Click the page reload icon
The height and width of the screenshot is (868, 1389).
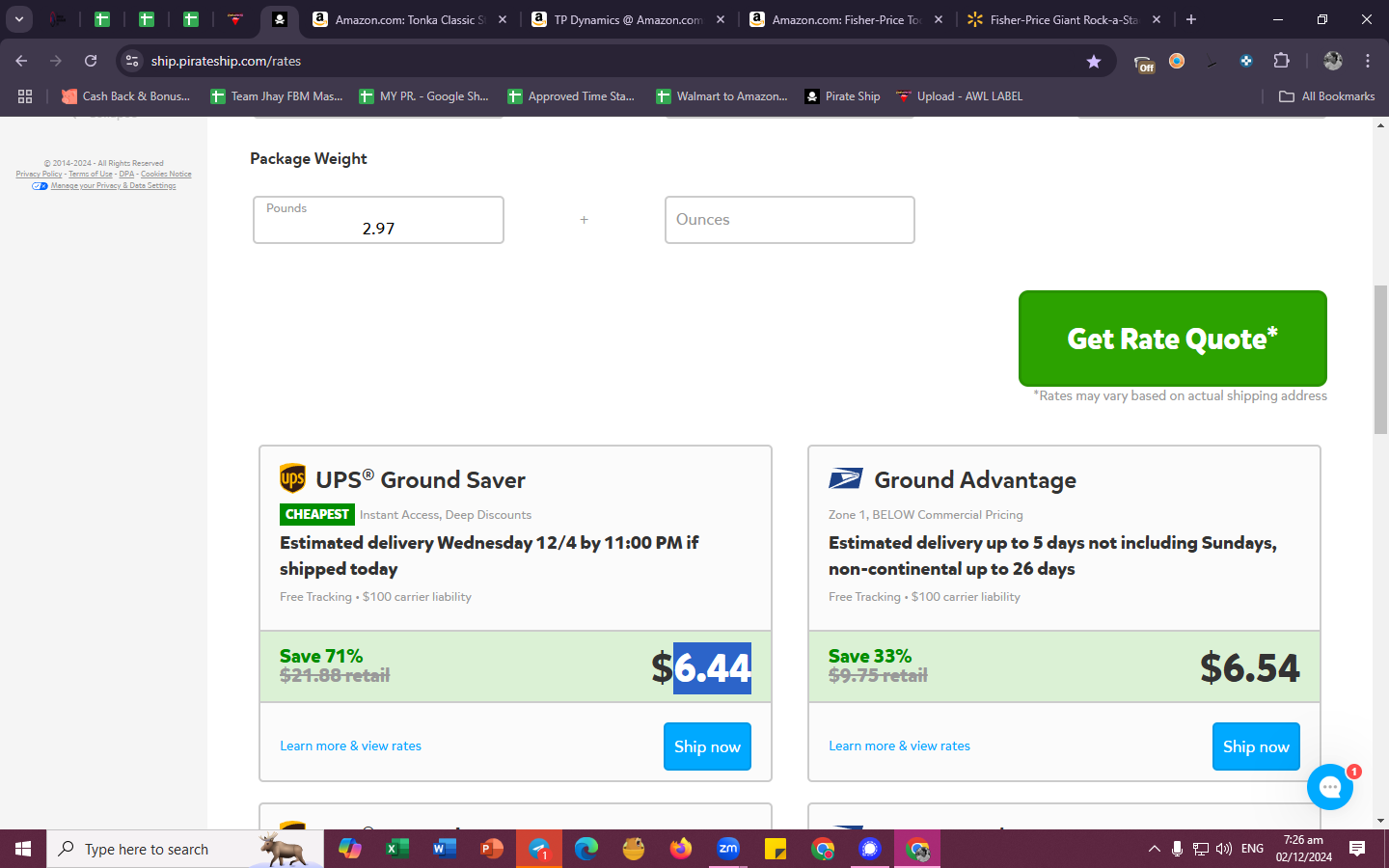(x=91, y=61)
